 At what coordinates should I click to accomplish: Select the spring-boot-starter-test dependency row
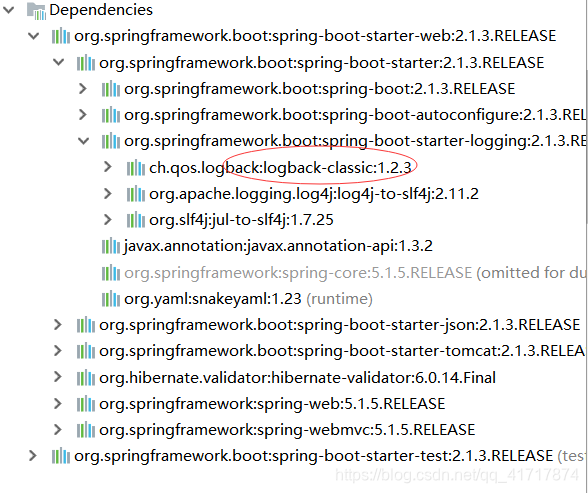[329, 456]
